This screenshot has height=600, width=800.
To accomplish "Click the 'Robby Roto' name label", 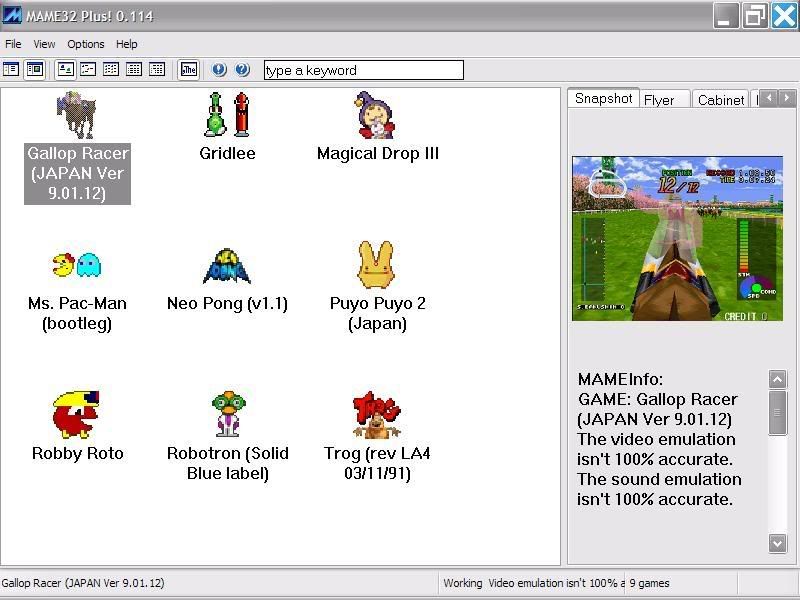I will pos(78,453).
